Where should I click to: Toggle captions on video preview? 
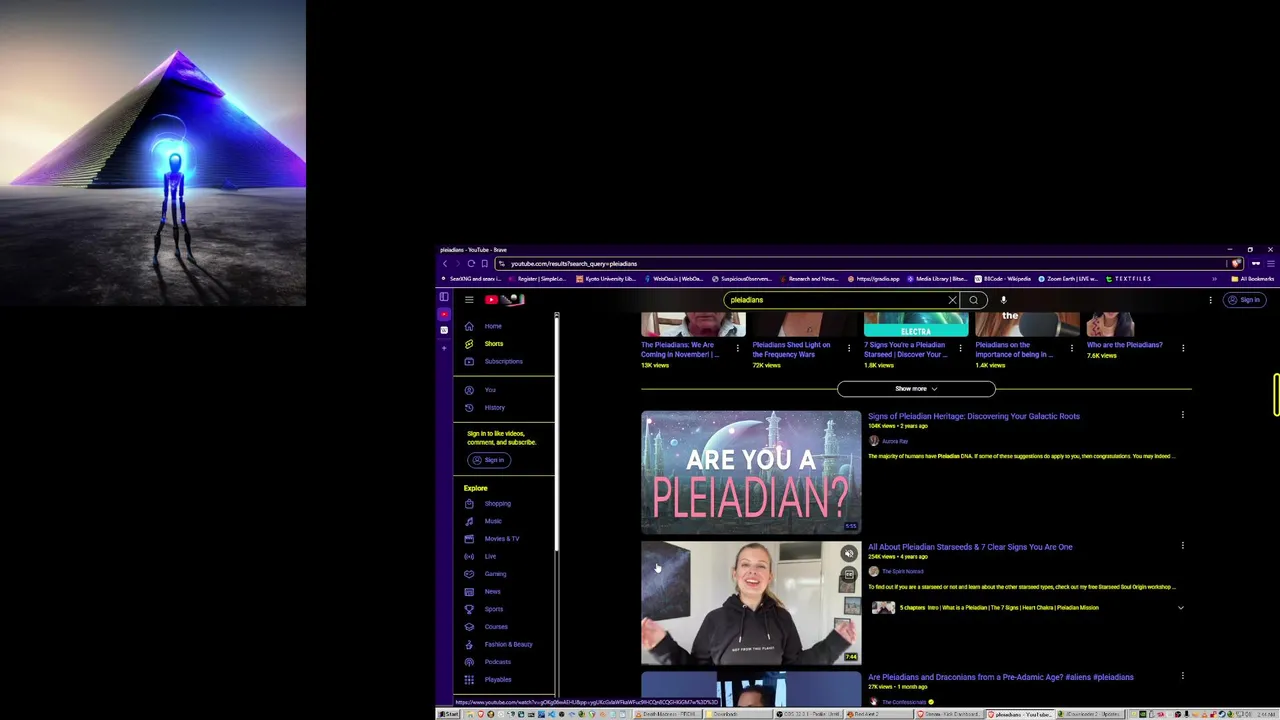(849, 575)
